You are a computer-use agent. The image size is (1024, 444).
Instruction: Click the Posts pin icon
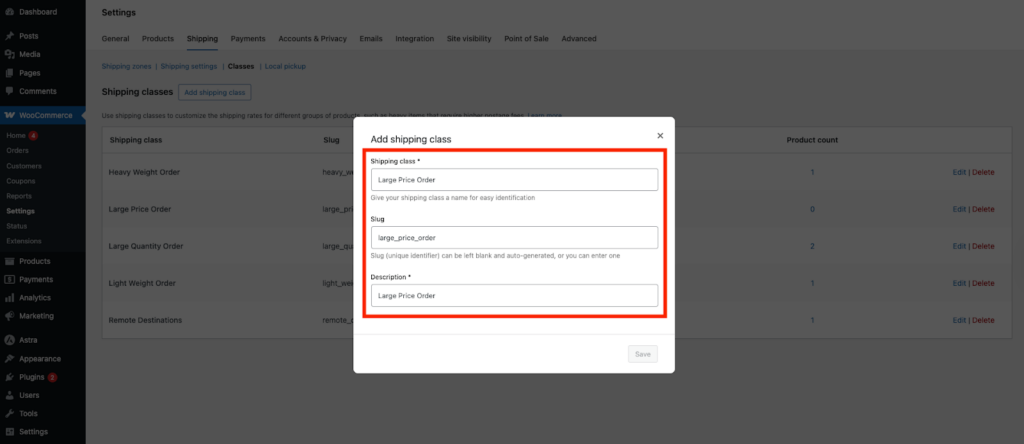coord(10,36)
